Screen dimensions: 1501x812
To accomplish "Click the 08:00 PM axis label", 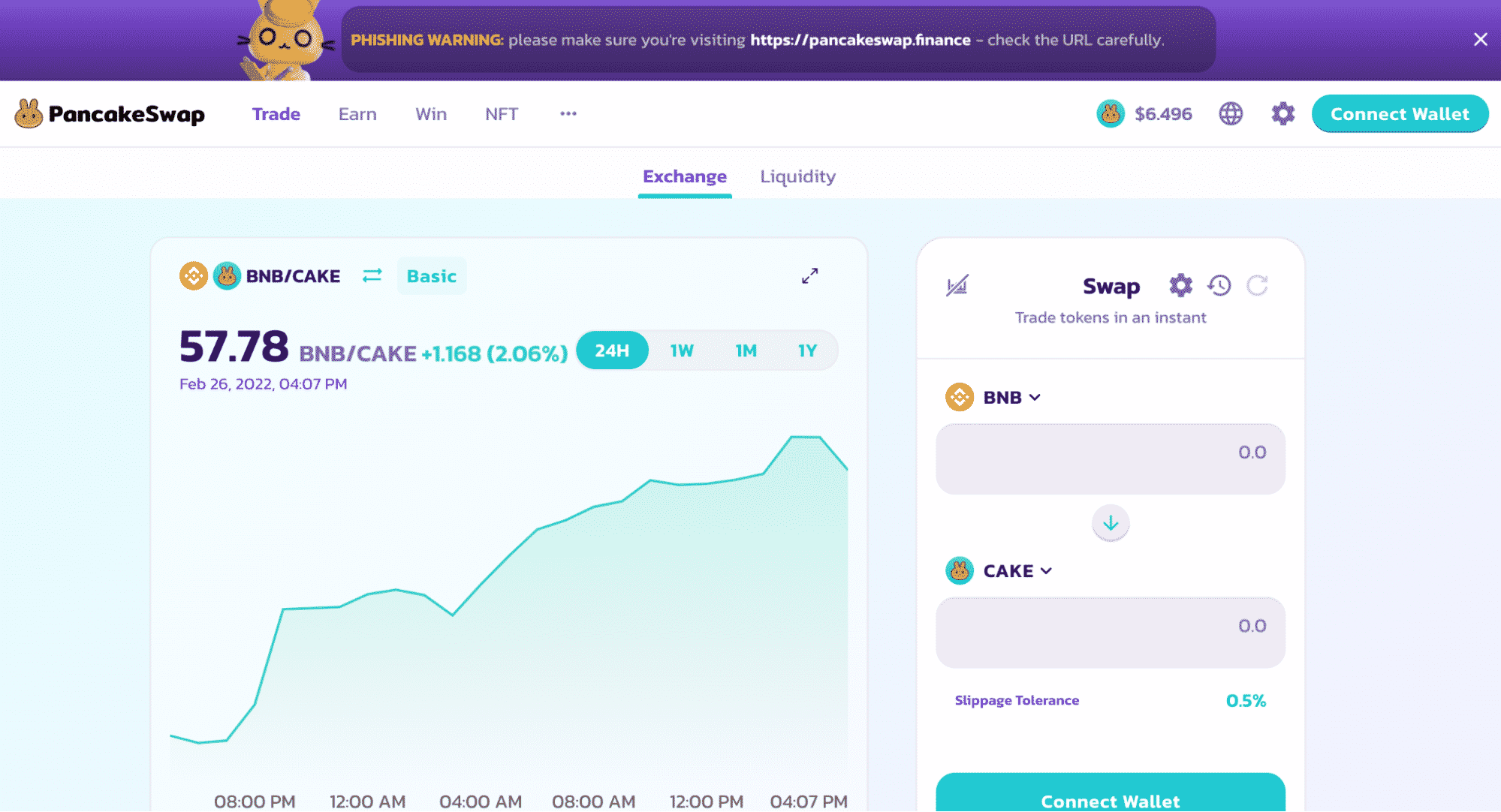I will (255, 801).
